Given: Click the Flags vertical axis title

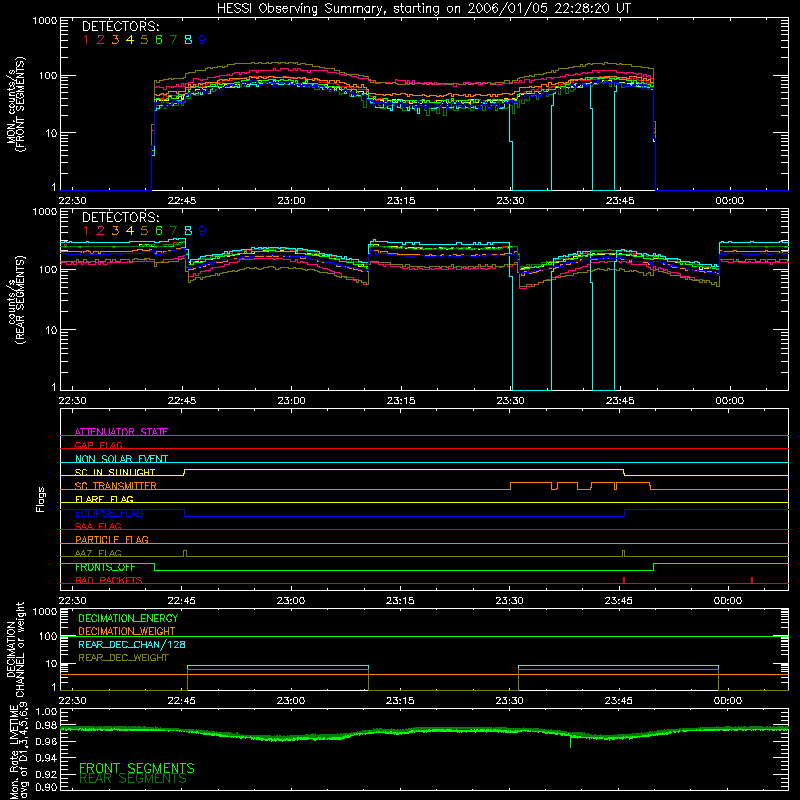Looking at the screenshot, I should [40, 499].
